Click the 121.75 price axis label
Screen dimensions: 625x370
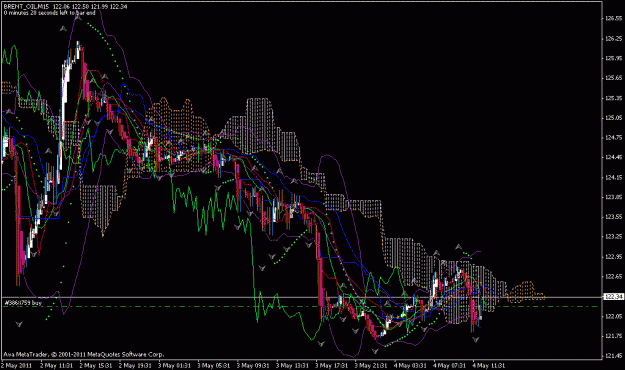pos(614,336)
